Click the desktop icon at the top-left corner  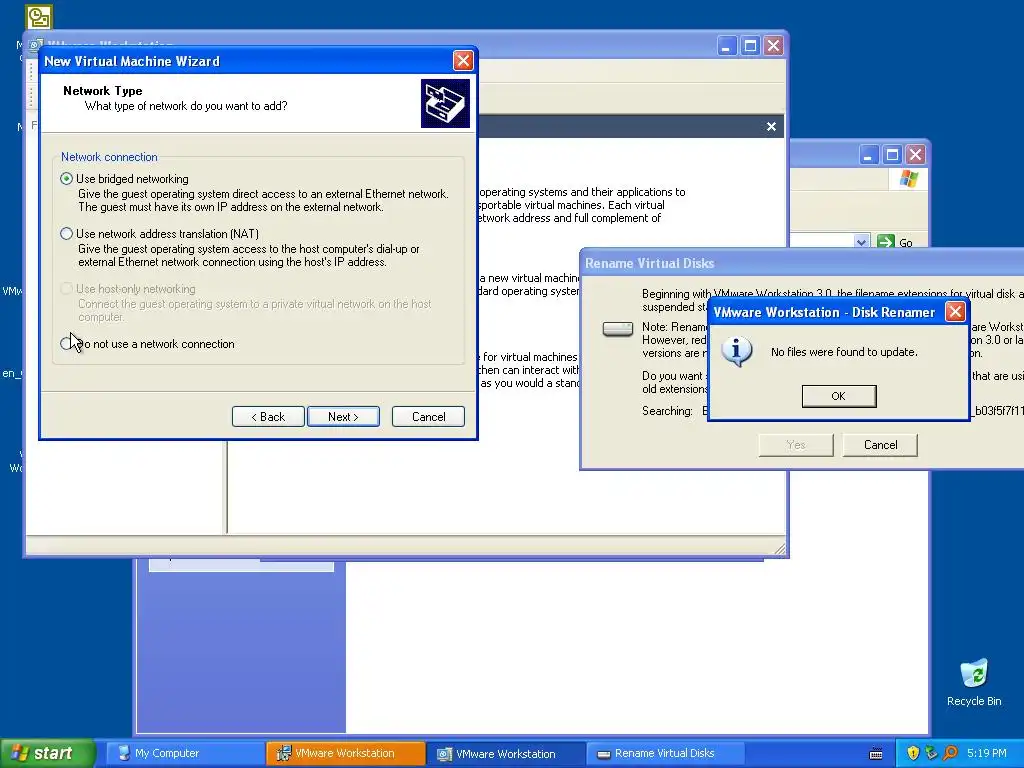coord(39,17)
